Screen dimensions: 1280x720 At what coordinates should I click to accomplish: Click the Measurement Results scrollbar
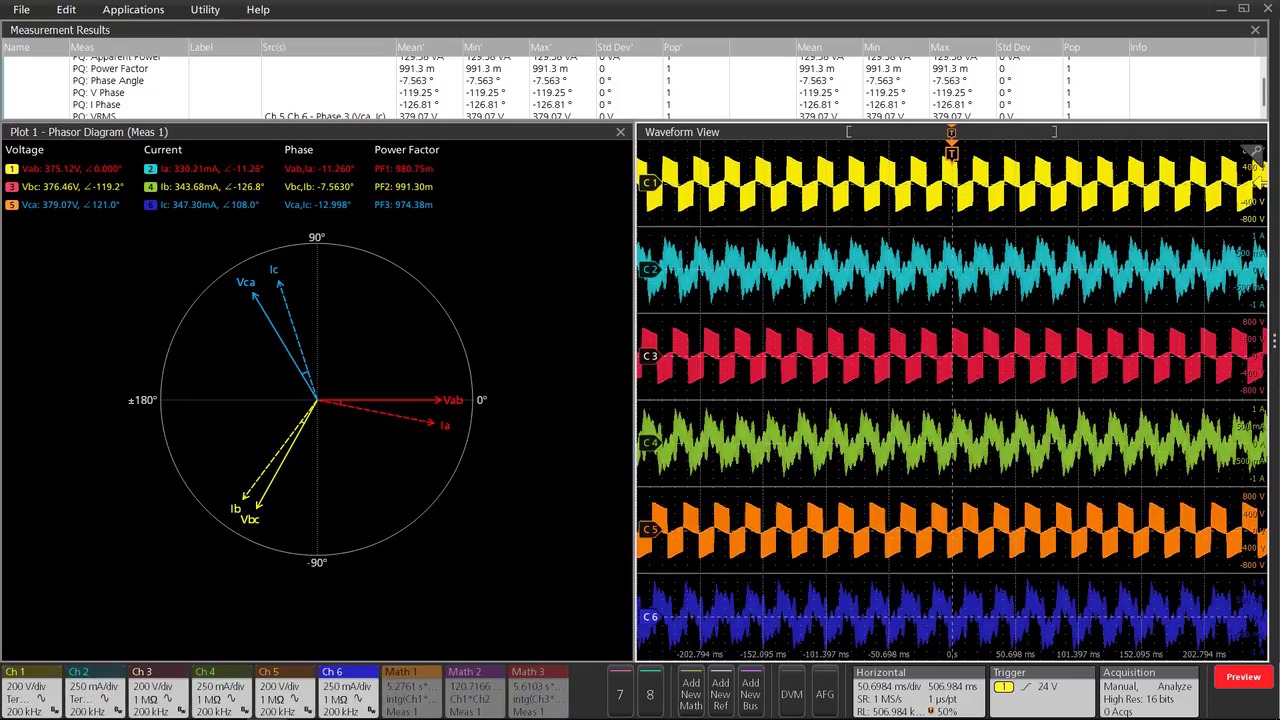pyautogui.click(x=1263, y=90)
